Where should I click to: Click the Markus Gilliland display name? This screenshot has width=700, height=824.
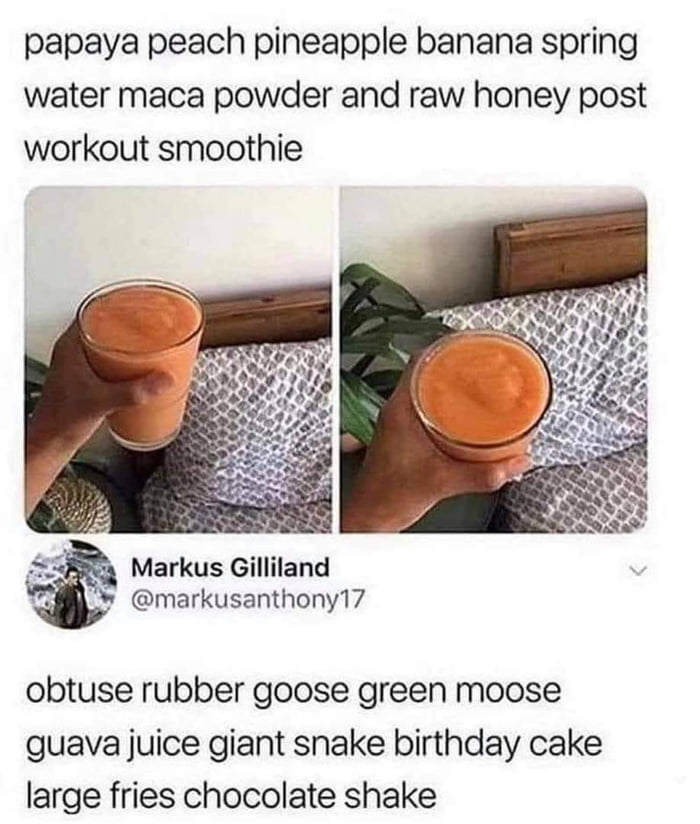[x=230, y=568]
